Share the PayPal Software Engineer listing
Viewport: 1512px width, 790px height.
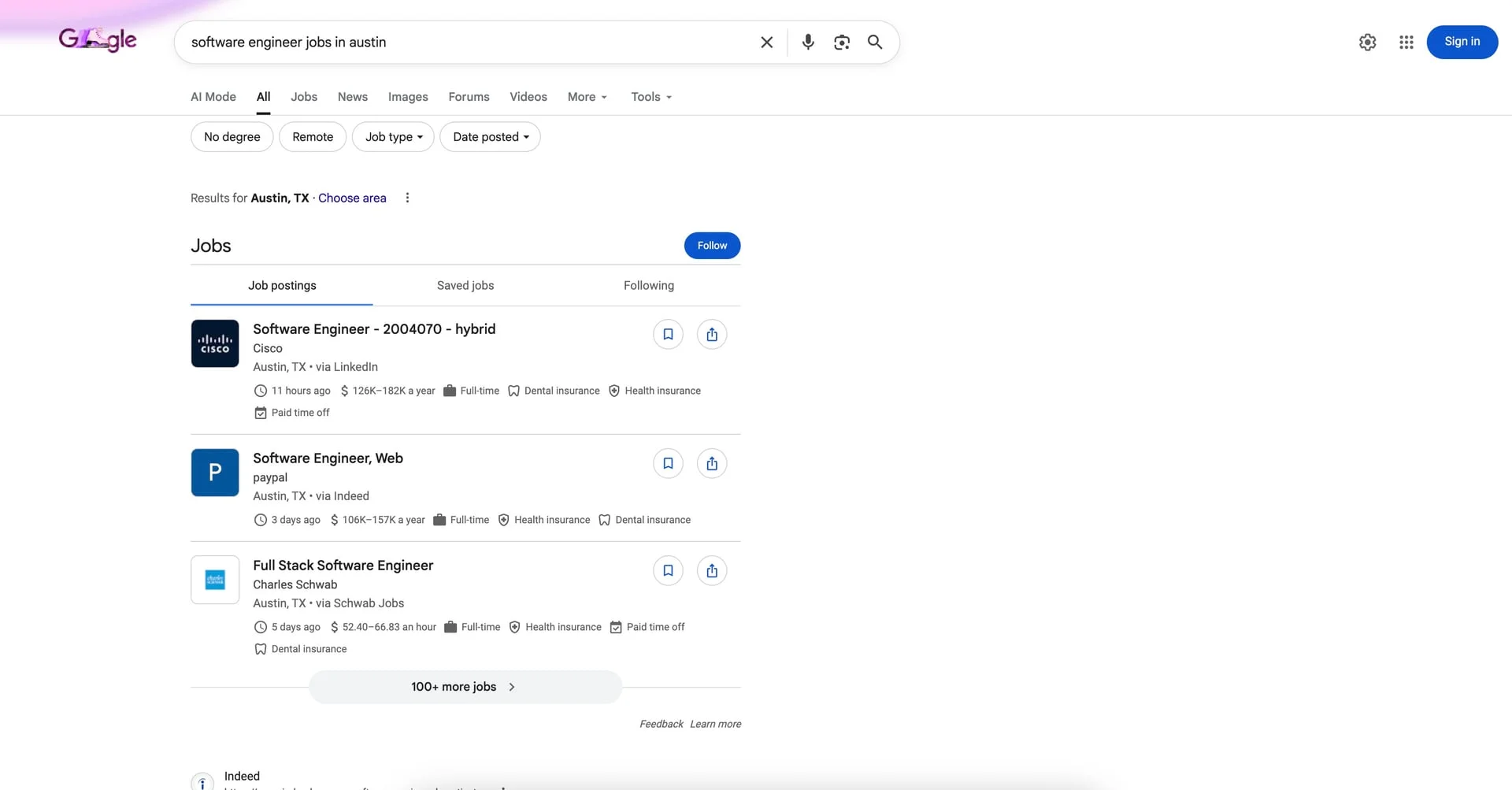[711, 463]
